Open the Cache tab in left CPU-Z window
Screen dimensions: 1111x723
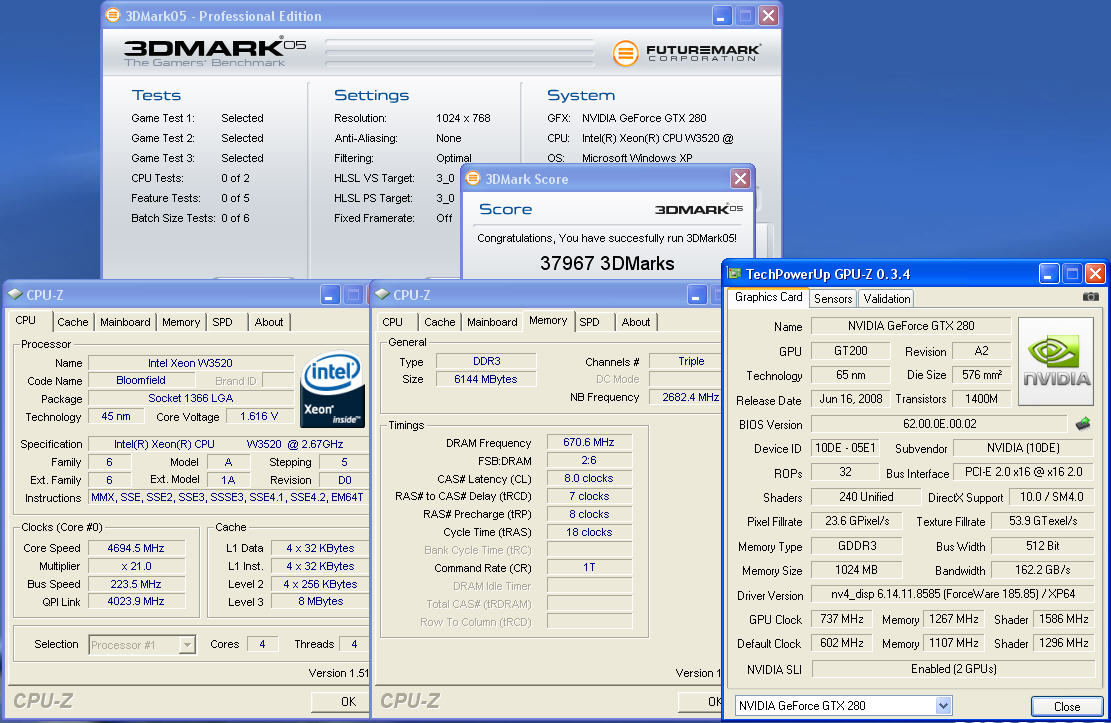click(x=73, y=322)
